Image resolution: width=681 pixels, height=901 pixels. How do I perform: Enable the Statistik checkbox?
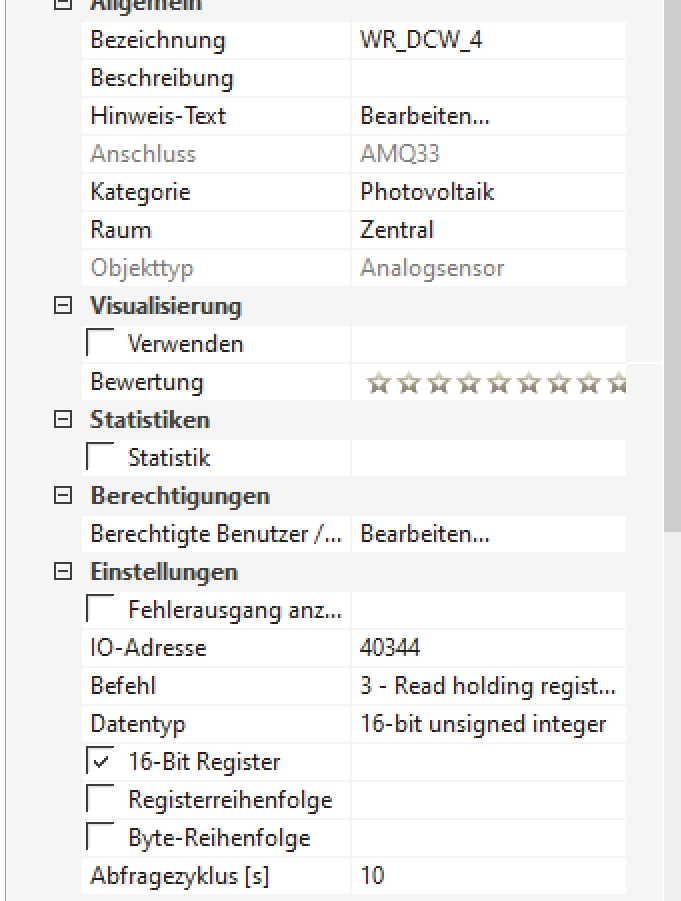click(x=101, y=458)
